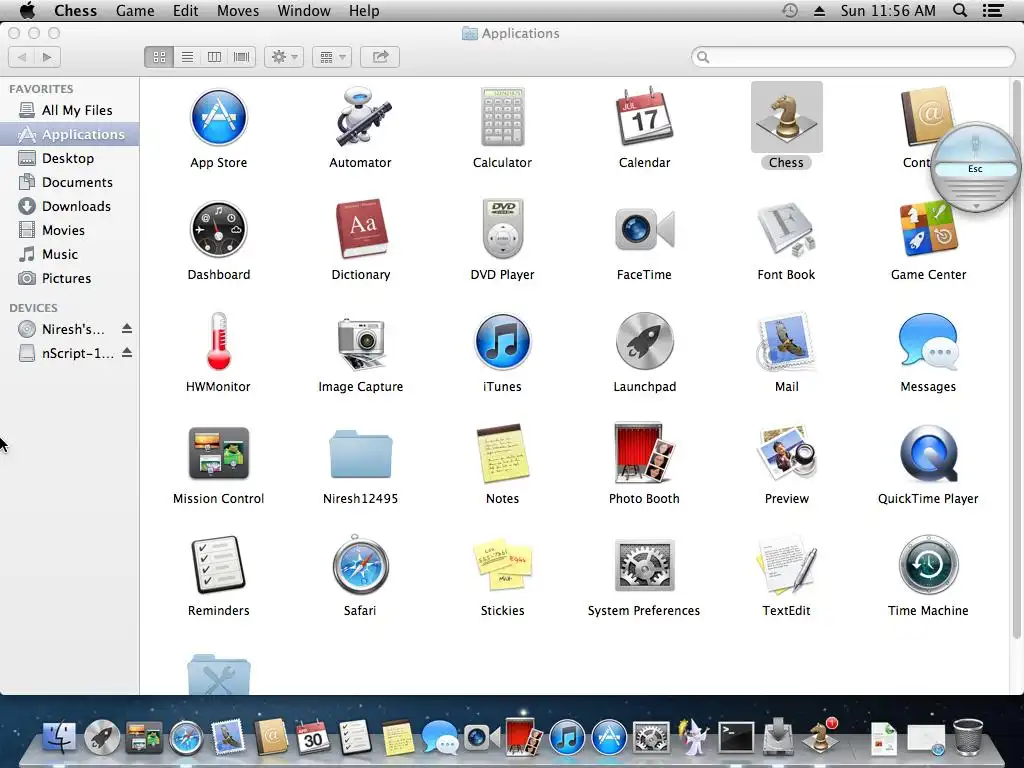
Task: Switch to list view in toolbar
Action: 187,57
